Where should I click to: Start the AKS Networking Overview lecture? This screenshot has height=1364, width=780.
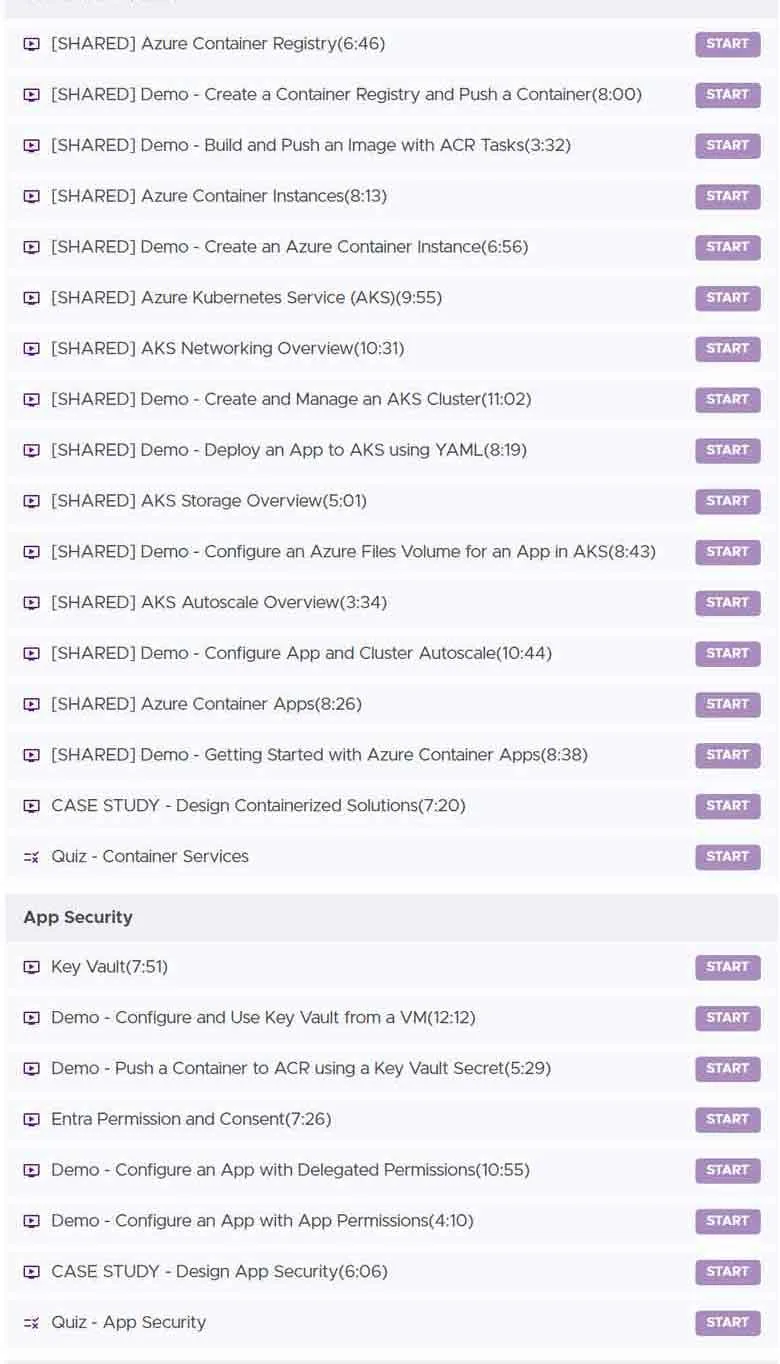pos(728,349)
